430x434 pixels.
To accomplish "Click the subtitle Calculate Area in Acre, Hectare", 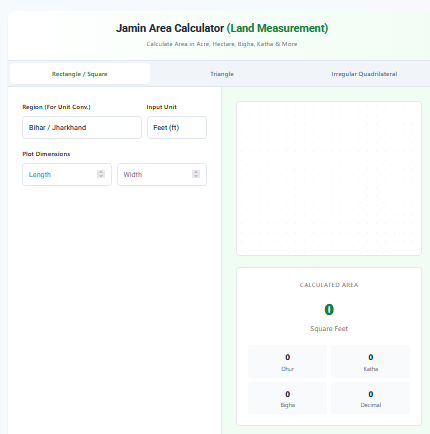I will pyautogui.click(x=222, y=44).
